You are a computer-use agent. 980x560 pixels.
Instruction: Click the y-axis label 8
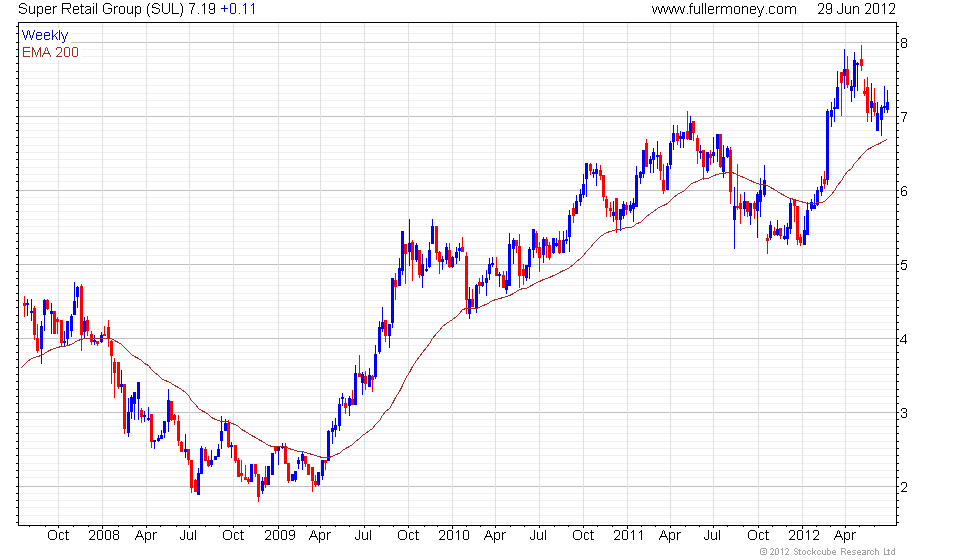pyautogui.click(x=904, y=44)
